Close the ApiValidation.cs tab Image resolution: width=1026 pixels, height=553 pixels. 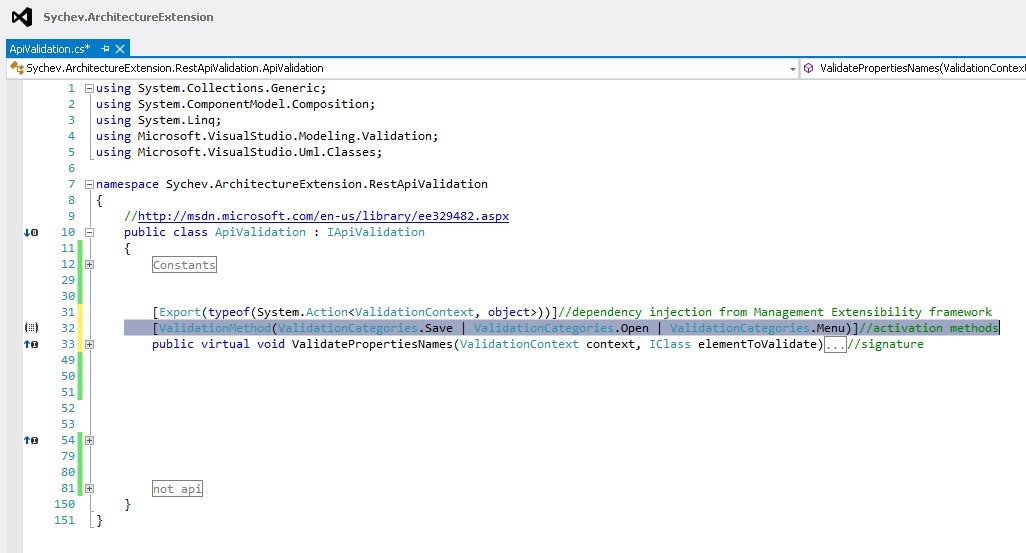coord(120,48)
